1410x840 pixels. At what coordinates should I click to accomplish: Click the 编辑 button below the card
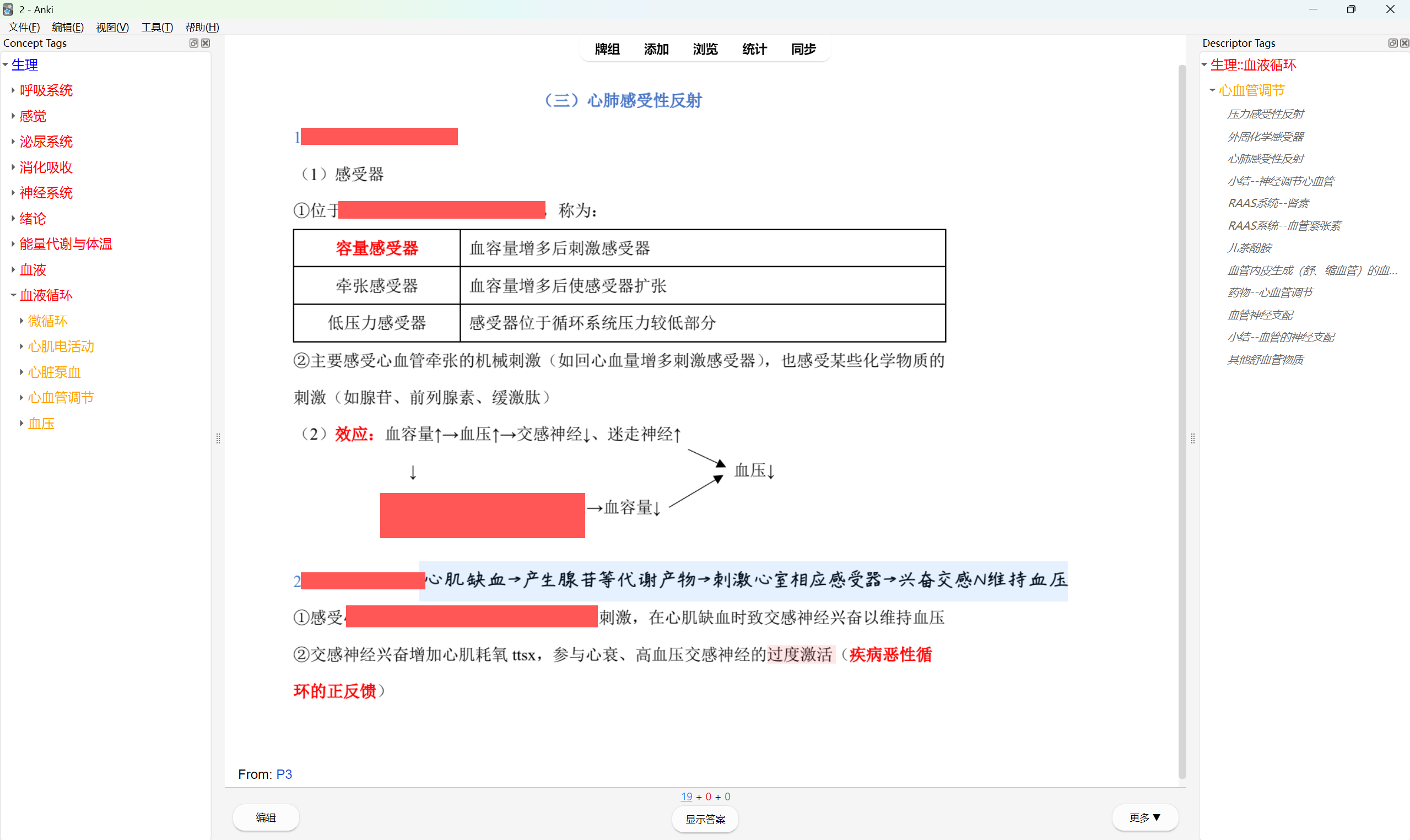266,817
